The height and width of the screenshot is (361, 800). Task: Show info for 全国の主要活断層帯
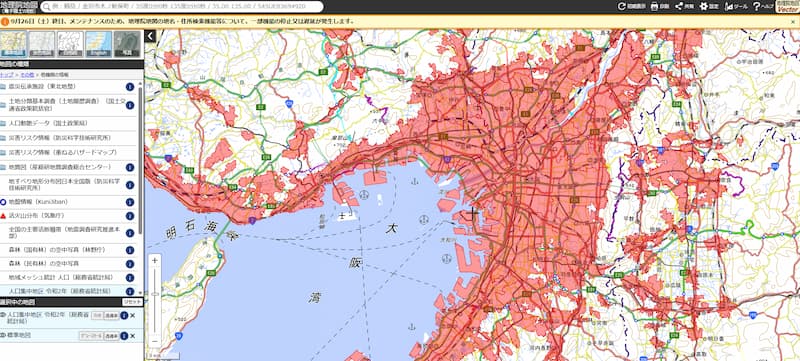pyautogui.click(x=130, y=233)
